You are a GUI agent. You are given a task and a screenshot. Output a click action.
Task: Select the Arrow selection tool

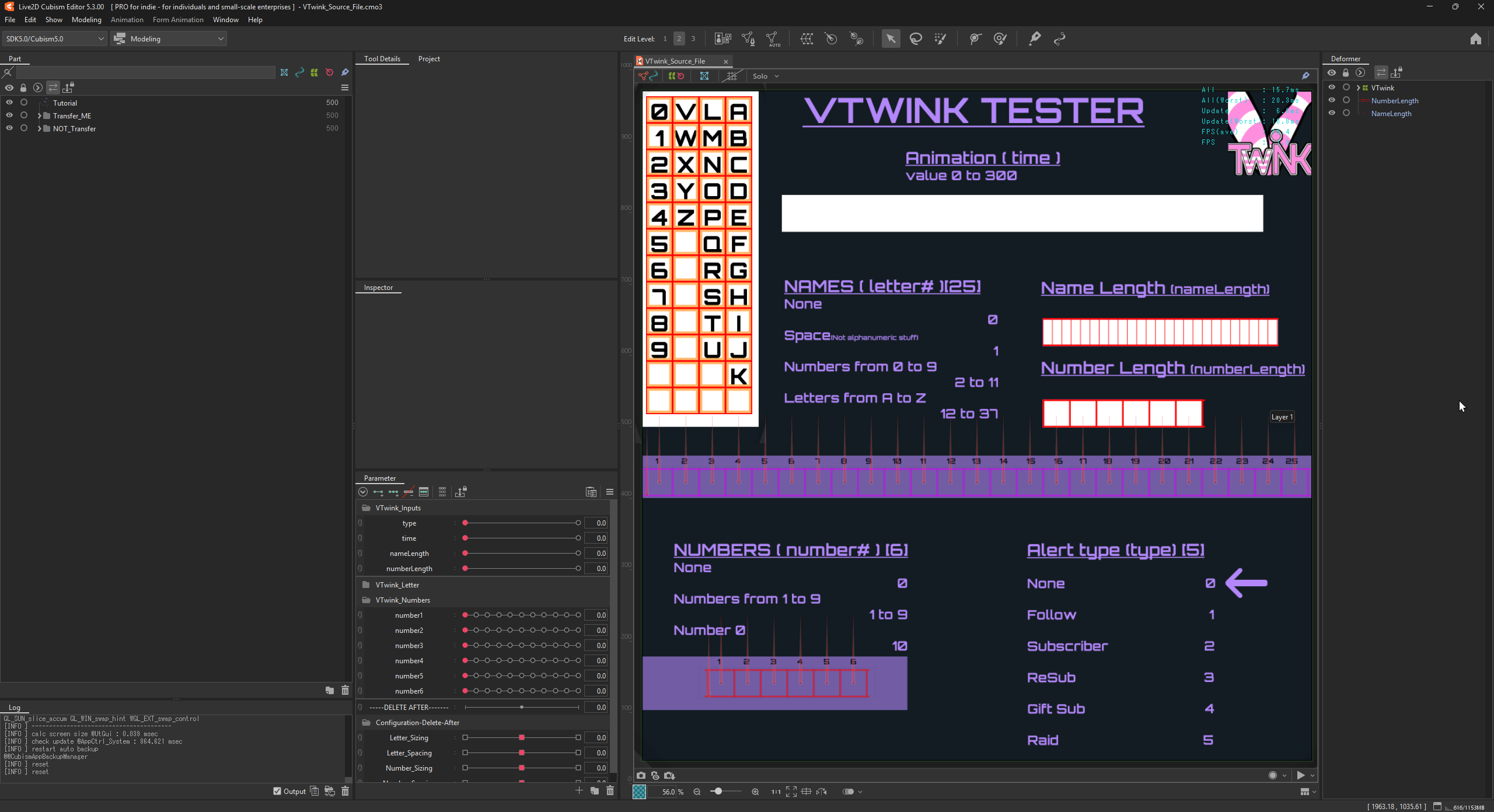coord(891,38)
